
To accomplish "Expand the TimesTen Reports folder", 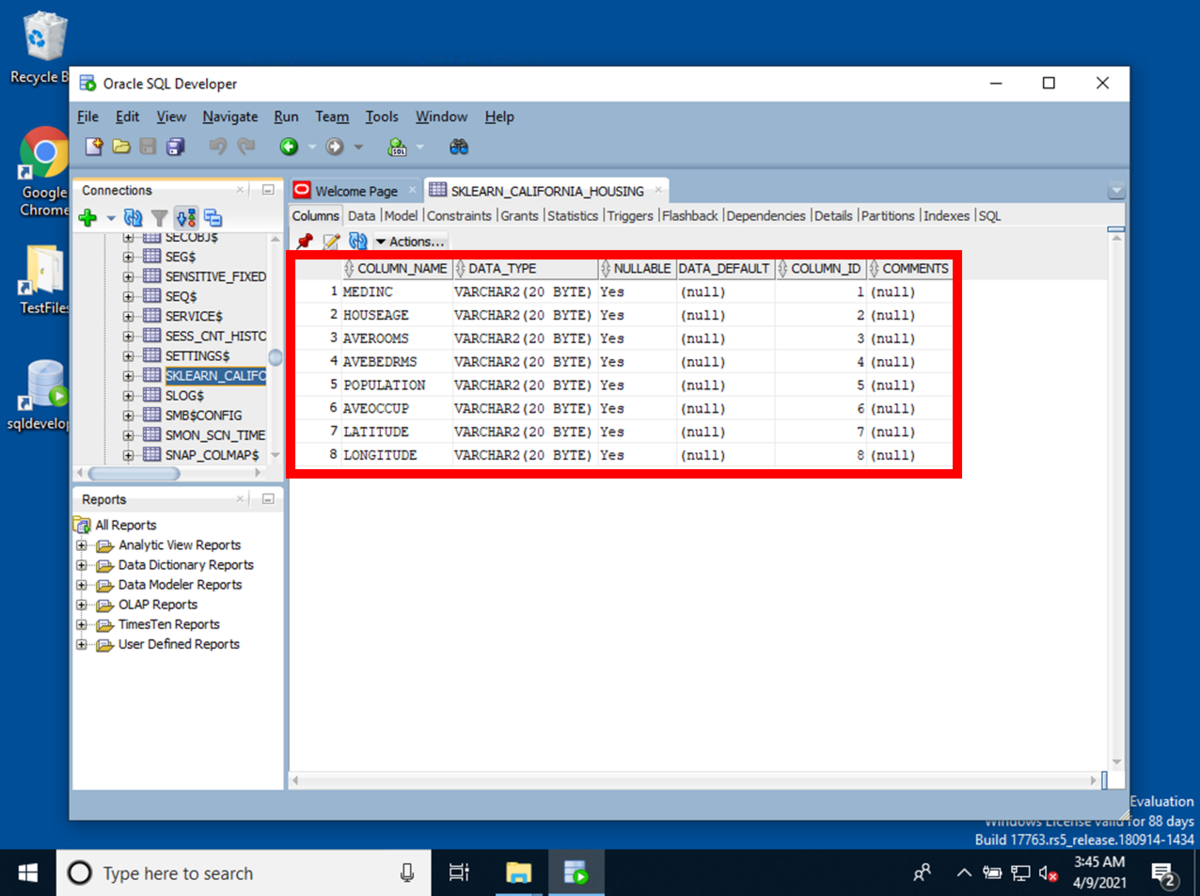I will tap(82, 624).
